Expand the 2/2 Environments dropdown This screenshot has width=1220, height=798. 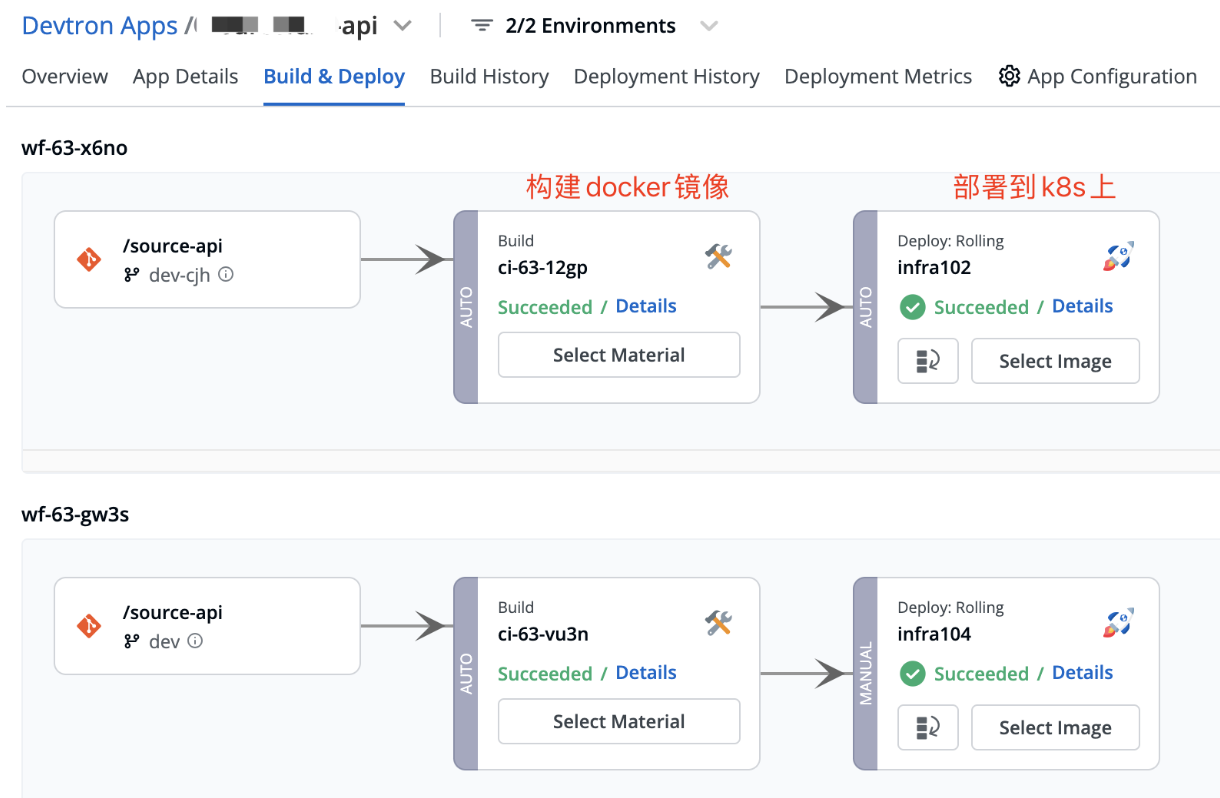(710, 25)
